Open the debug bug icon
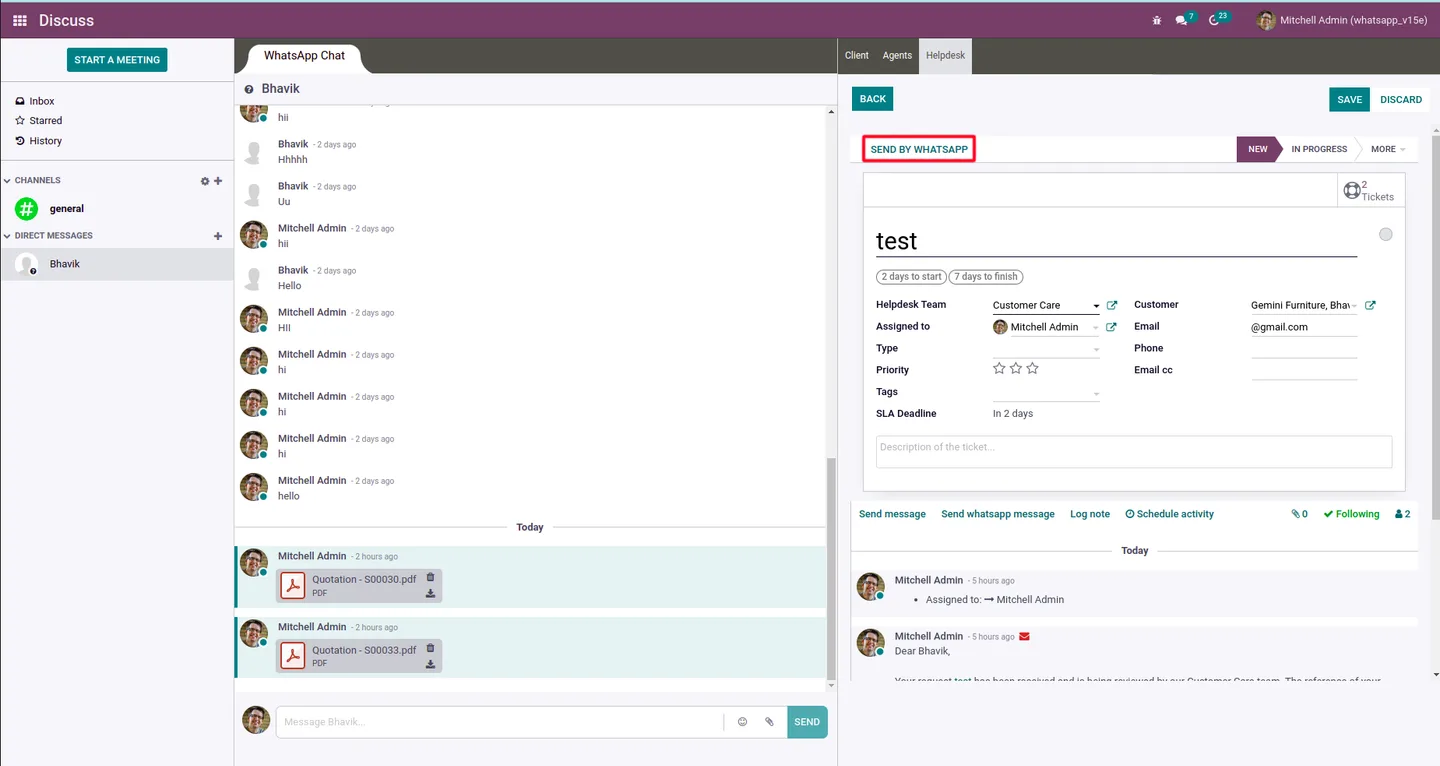This screenshot has height=766, width=1440. [1157, 20]
